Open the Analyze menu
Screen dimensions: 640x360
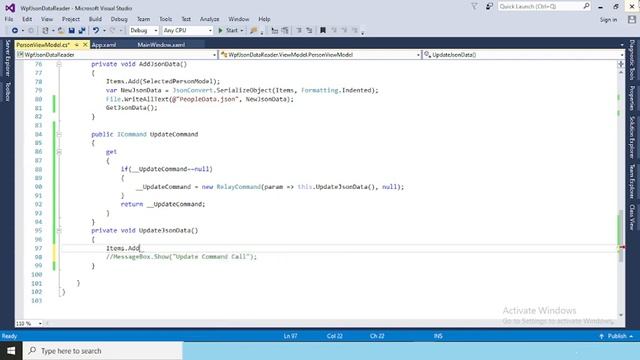click(209, 19)
